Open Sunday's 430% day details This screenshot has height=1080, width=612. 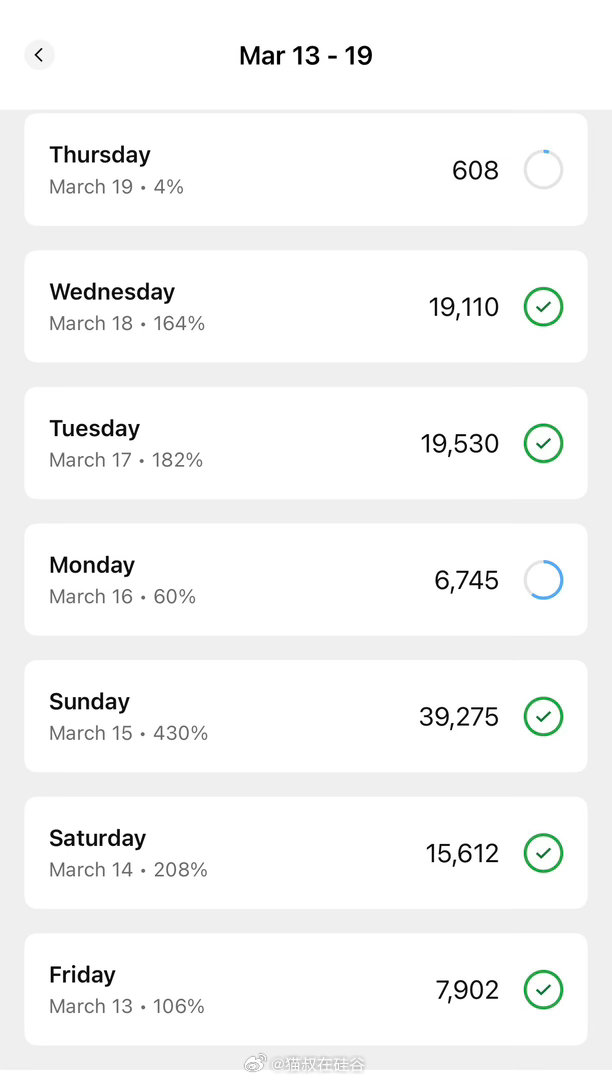point(250,716)
